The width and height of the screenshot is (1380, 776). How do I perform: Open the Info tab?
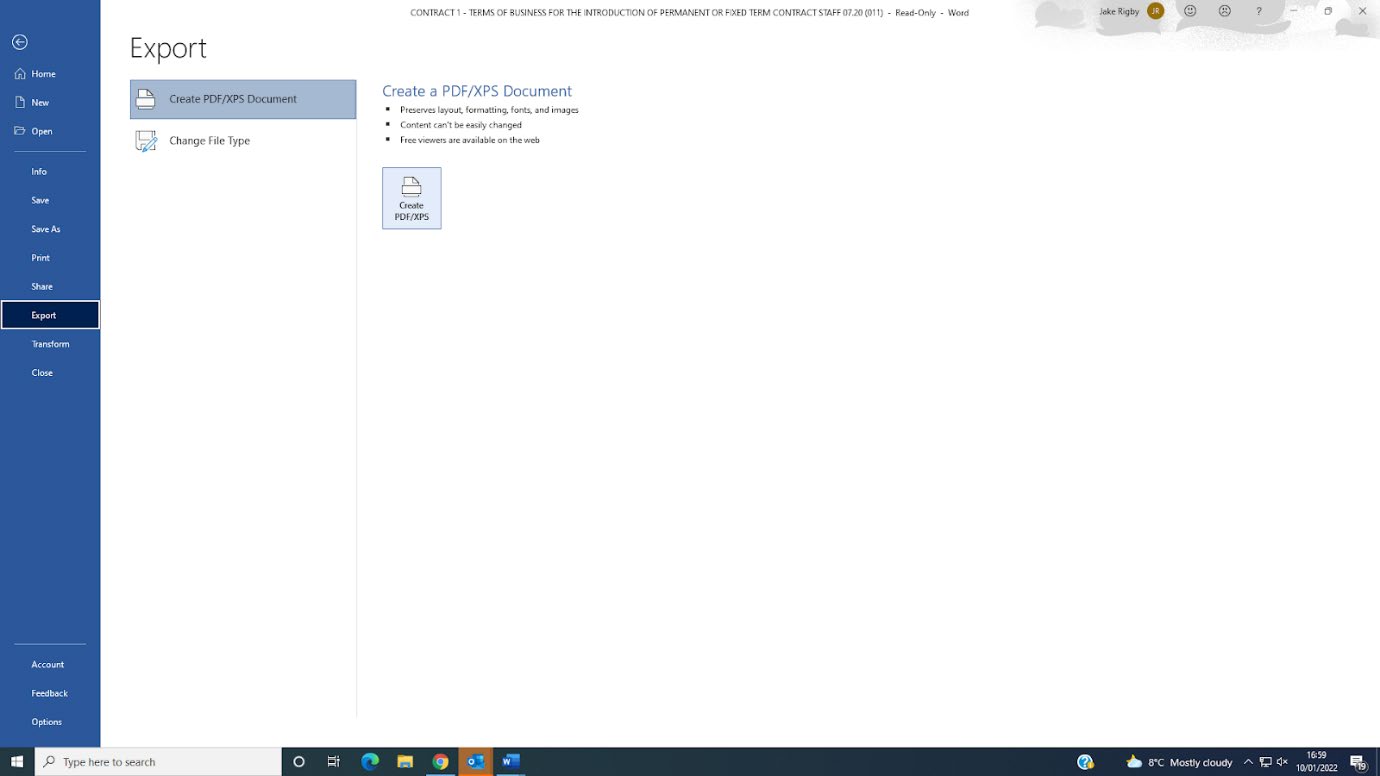pyautogui.click(x=39, y=172)
